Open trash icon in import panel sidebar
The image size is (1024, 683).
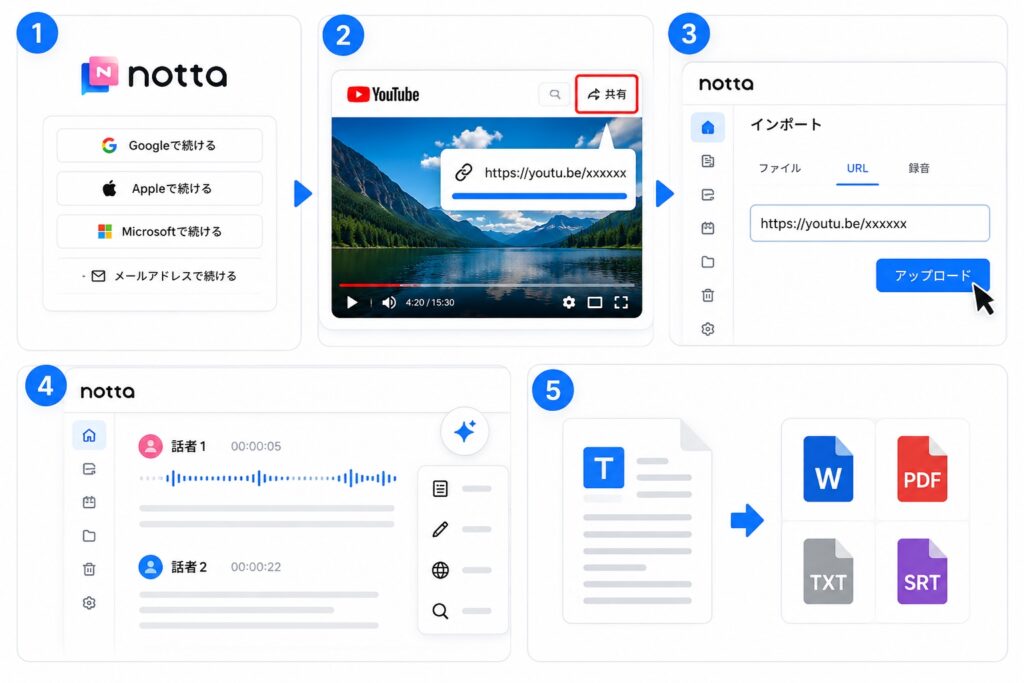pyautogui.click(x=708, y=295)
